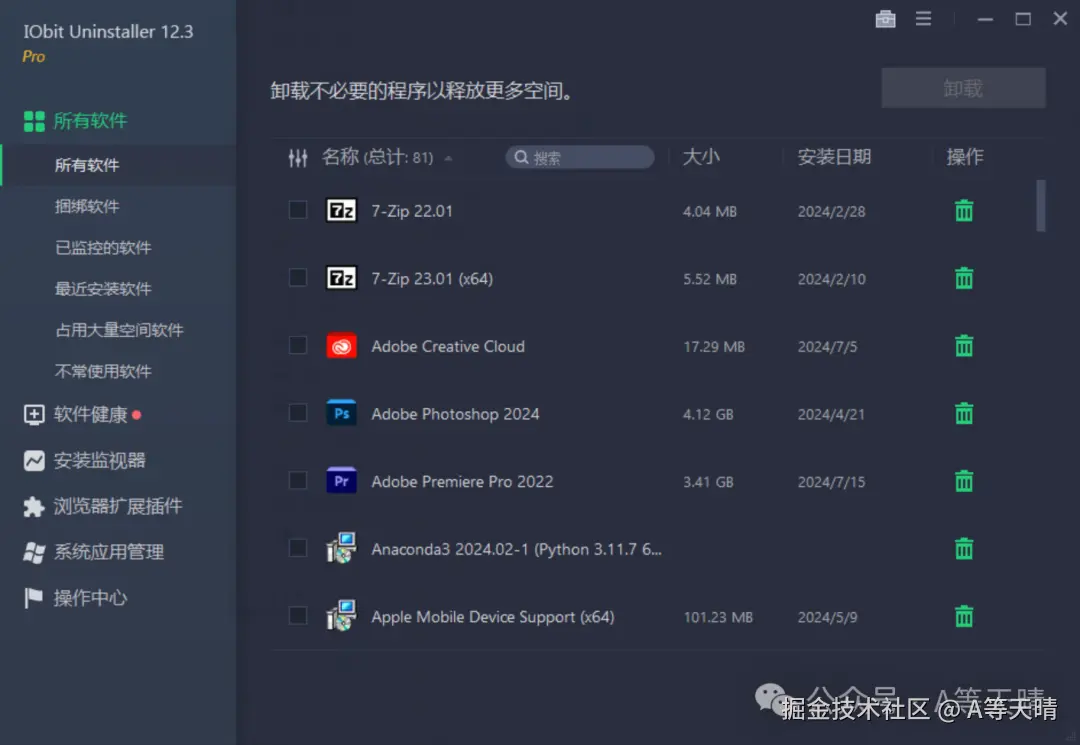Check the box for 7-Zip 23.01 (x64)

pyautogui.click(x=298, y=277)
